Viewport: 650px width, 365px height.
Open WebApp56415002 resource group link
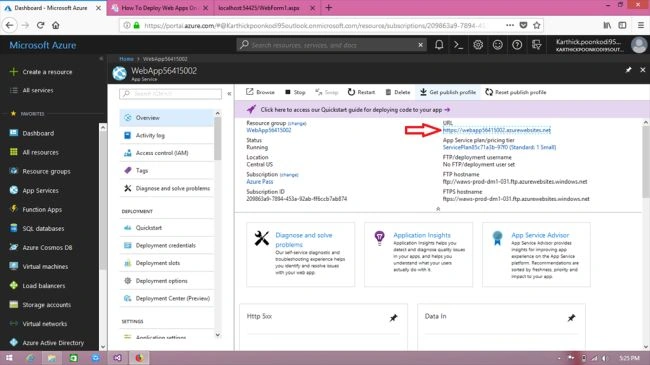[269, 130]
